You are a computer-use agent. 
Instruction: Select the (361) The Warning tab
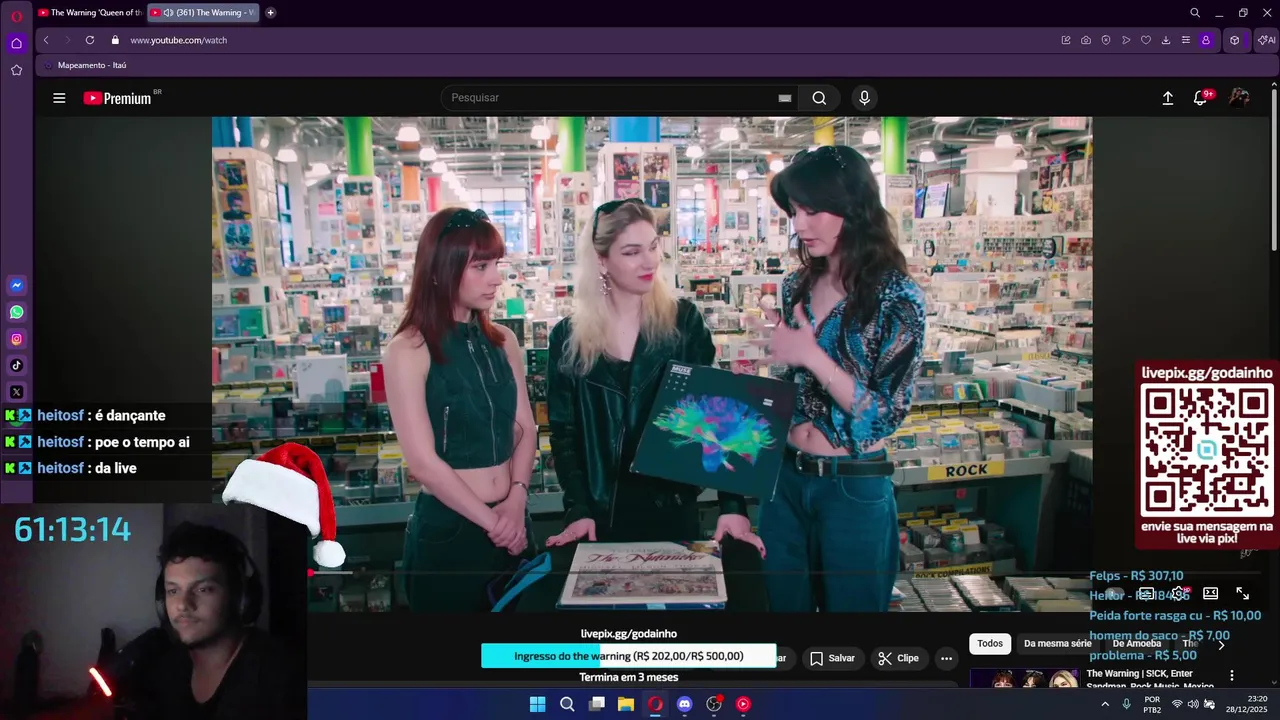(203, 13)
